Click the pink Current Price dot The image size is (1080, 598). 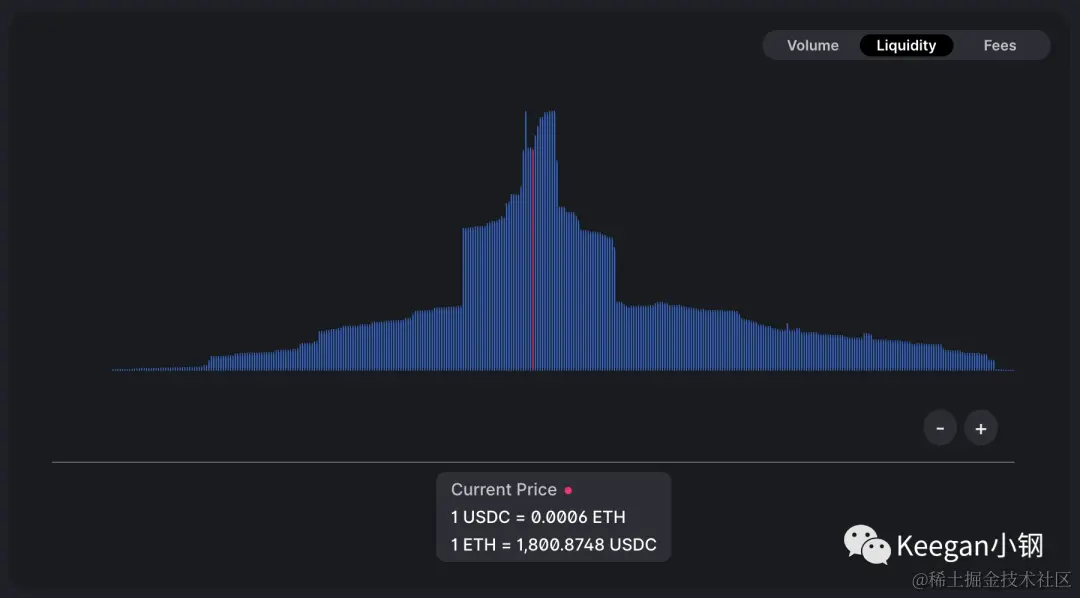[568, 491]
